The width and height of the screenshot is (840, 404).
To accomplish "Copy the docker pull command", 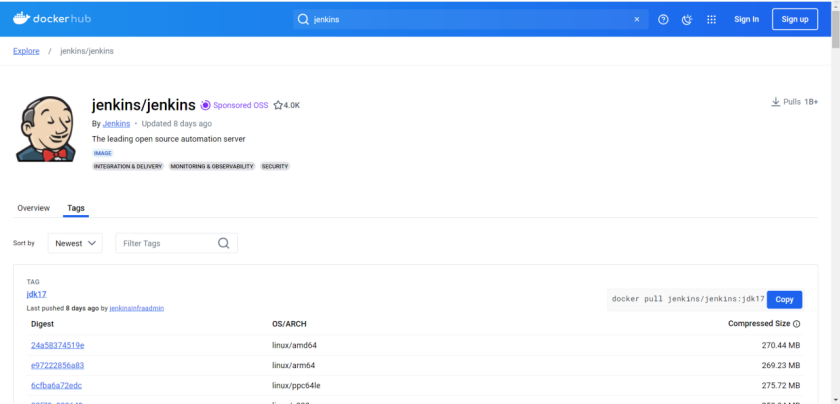I will pyautogui.click(x=784, y=300).
